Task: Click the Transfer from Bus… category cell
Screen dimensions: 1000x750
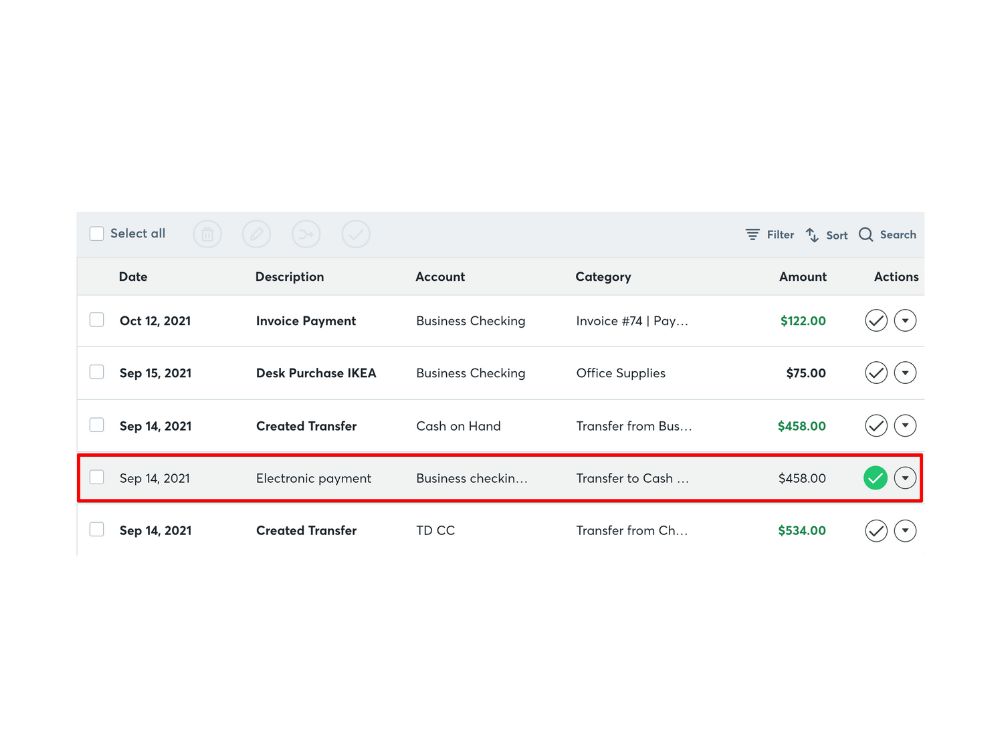Action: pos(634,426)
